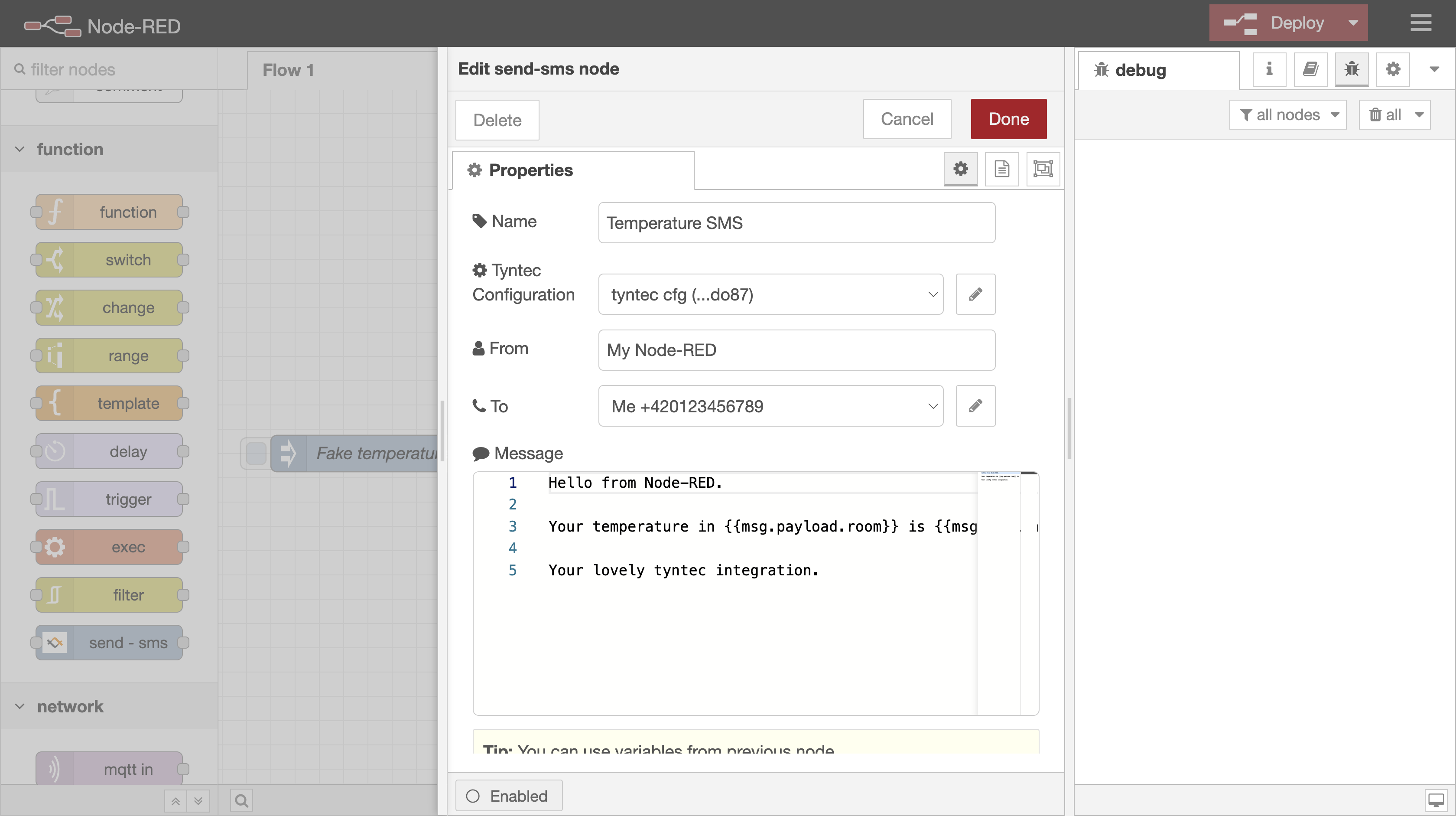The image size is (1456, 816).
Task: Open the info sidebar tab icon
Action: 1269,69
